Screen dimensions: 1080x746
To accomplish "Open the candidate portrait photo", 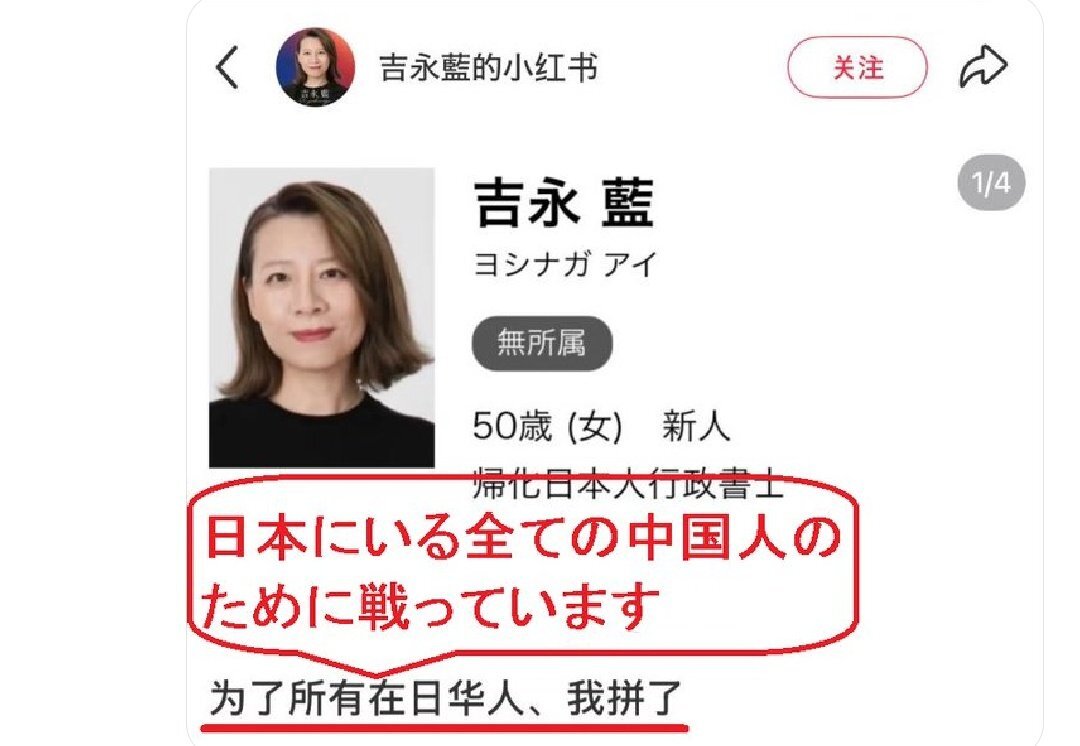I will coord(322,318).
